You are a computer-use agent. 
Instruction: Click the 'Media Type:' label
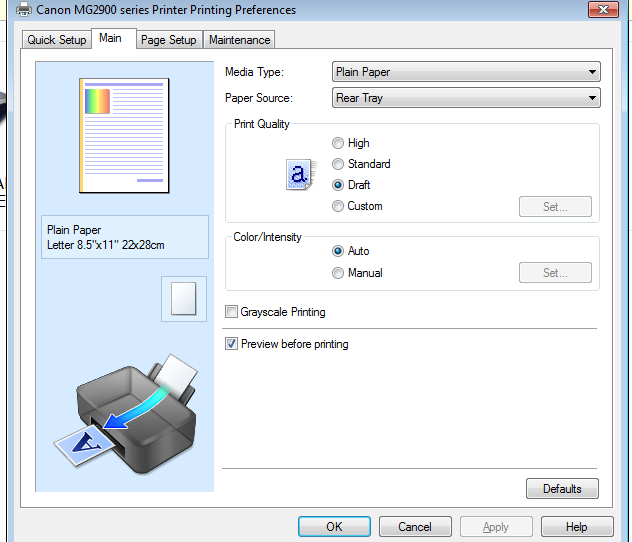(254, 72)
